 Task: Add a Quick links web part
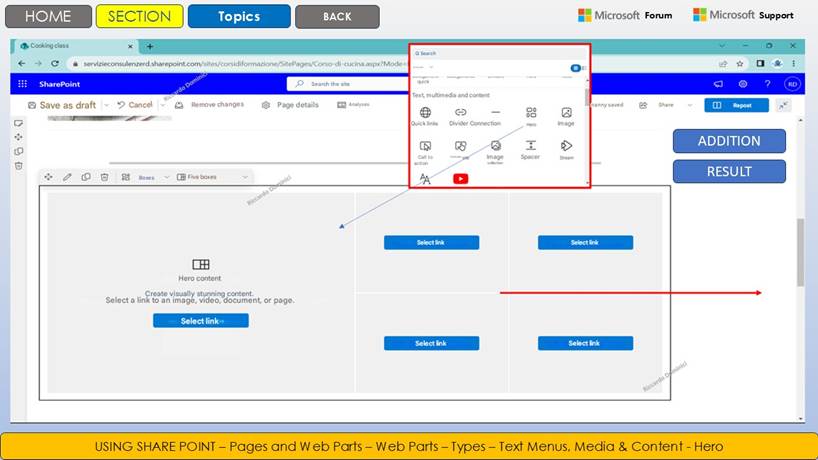[x=425, y=114]
